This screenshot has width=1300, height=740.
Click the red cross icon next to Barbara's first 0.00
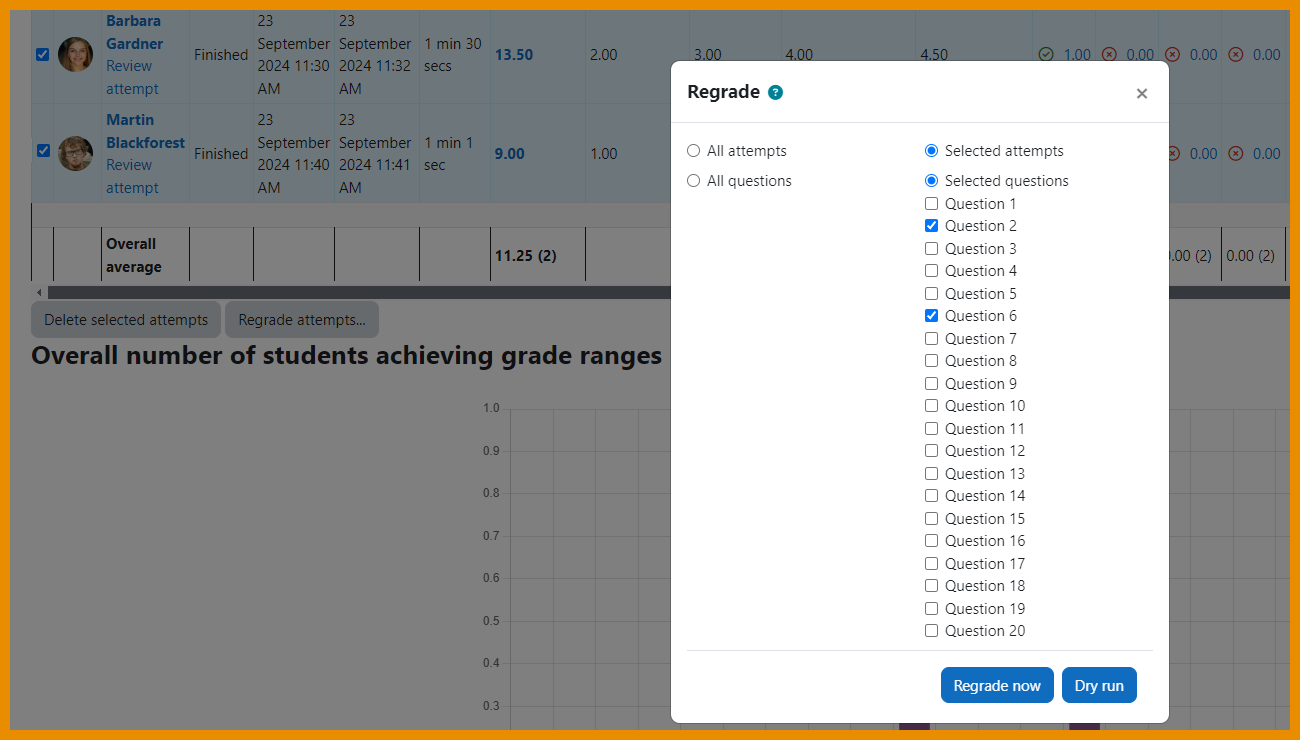pos(1109,55)
